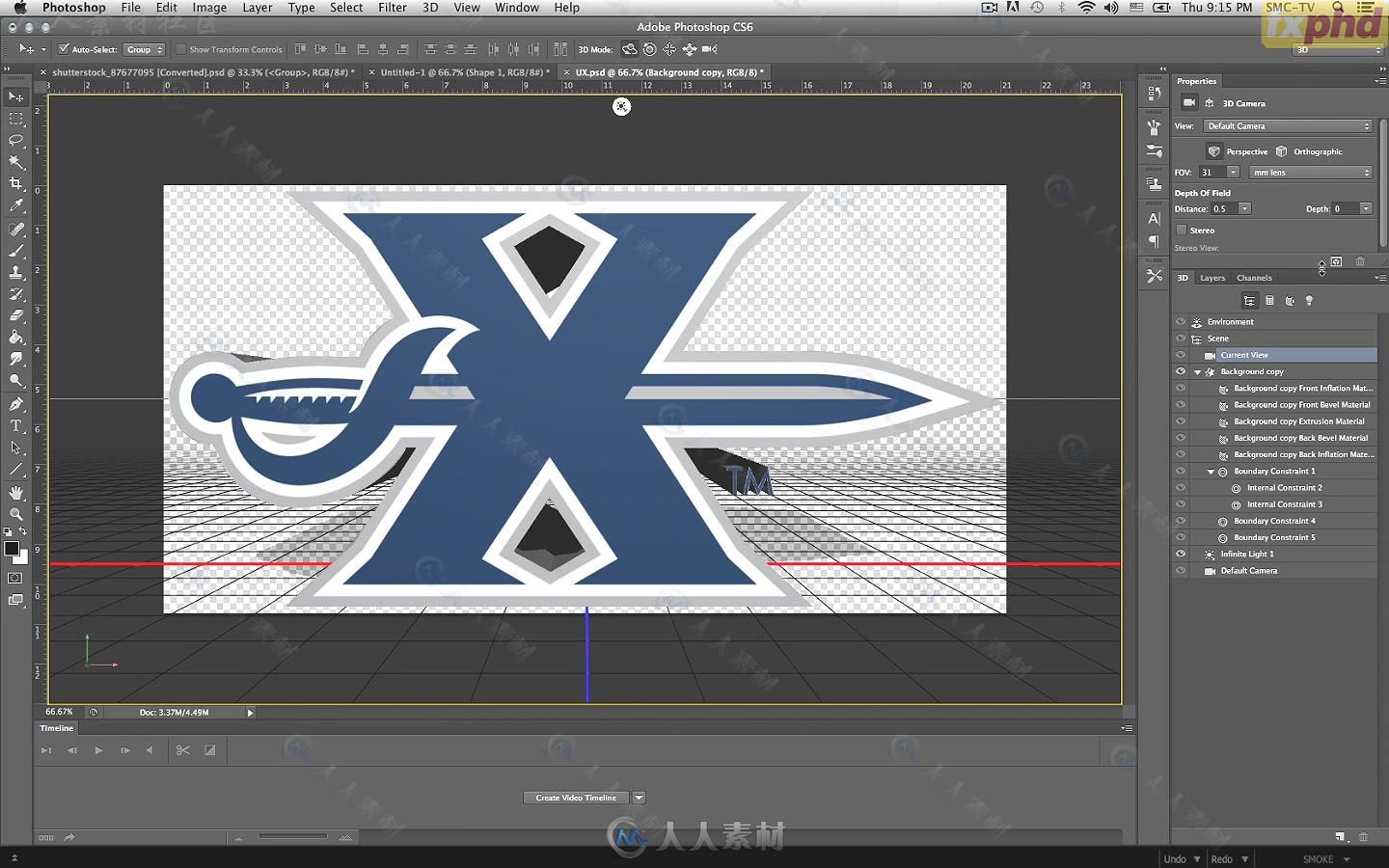This screenshot has width=1389, height=868.
Task: Select the Hand tool
Action: pos(16,493)
